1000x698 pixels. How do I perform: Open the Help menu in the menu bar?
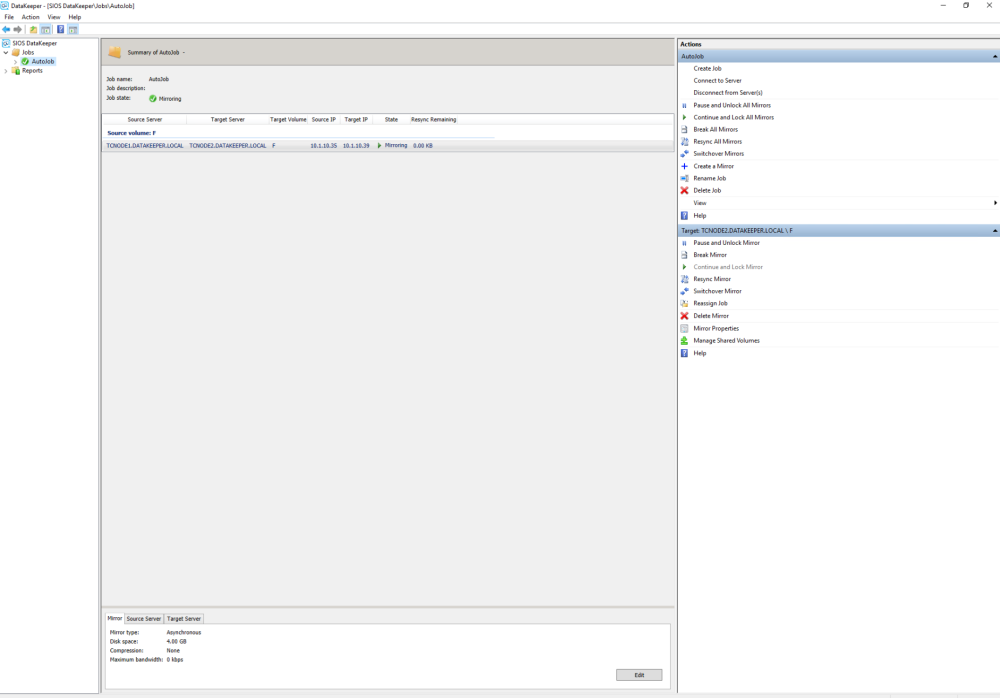click(75, 17)
